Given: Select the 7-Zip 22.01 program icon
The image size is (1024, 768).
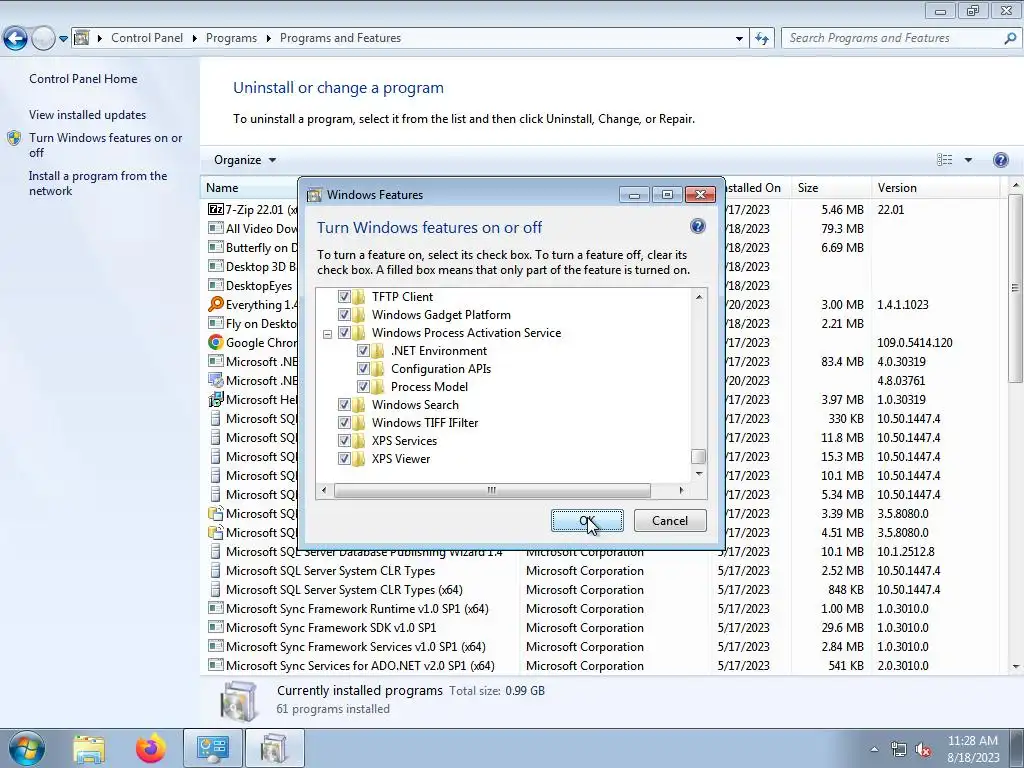Looking at the screenshot, I should coord(216,210).
